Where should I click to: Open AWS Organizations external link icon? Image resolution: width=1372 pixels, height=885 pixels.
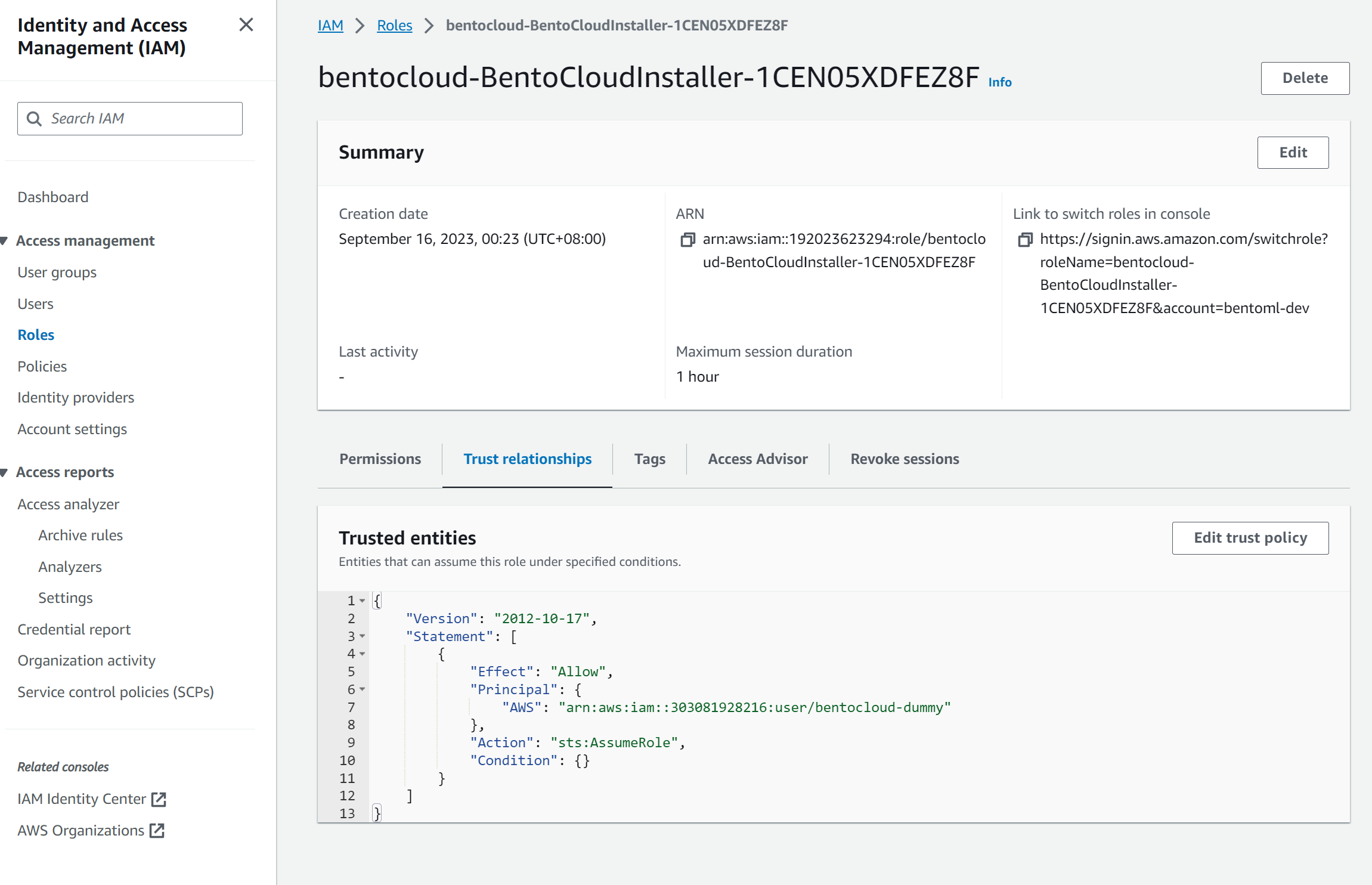point(157,831)
